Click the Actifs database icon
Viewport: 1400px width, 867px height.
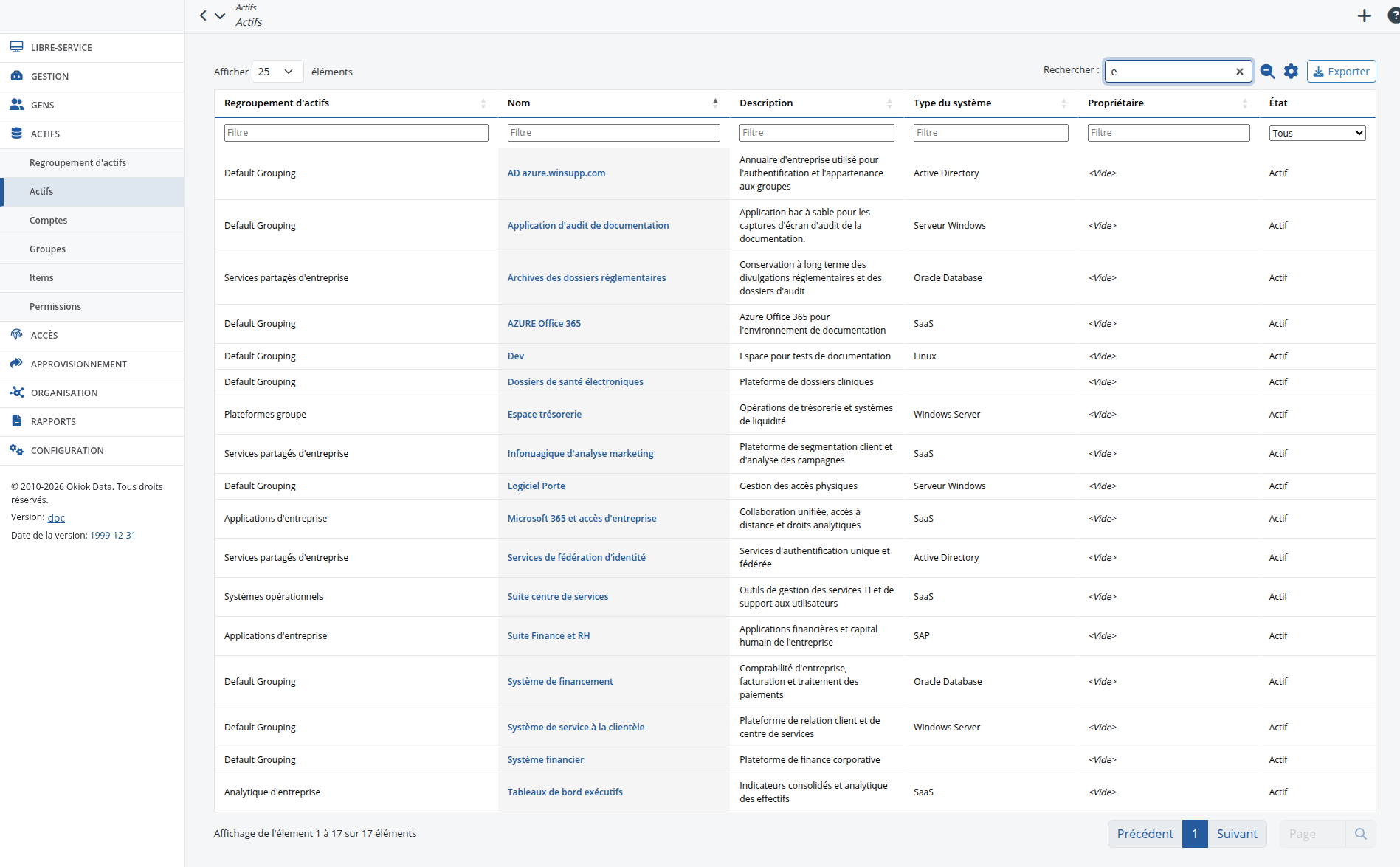[x=16, y=134]
